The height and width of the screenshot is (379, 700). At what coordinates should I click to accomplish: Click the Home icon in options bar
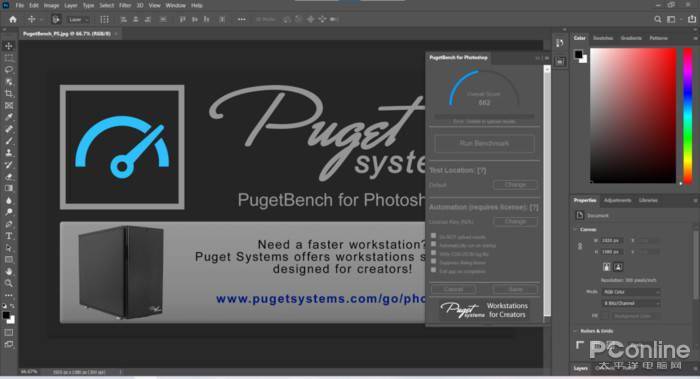coord(12,19)
